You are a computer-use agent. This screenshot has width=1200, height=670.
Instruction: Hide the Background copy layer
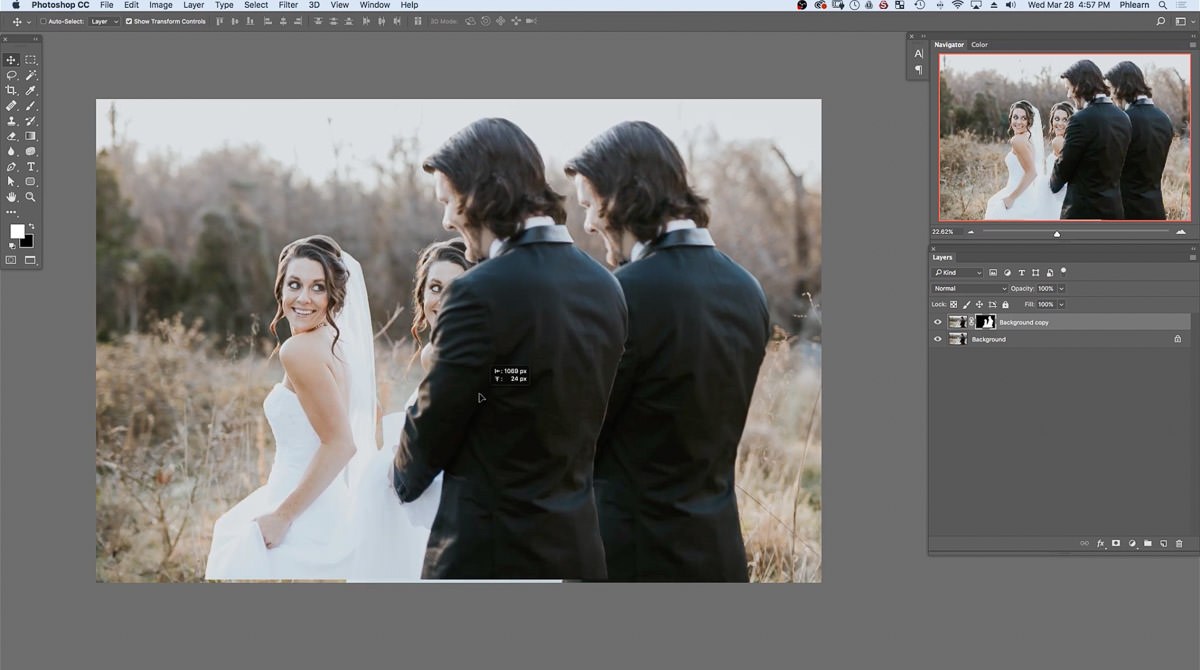coord(938,322)
